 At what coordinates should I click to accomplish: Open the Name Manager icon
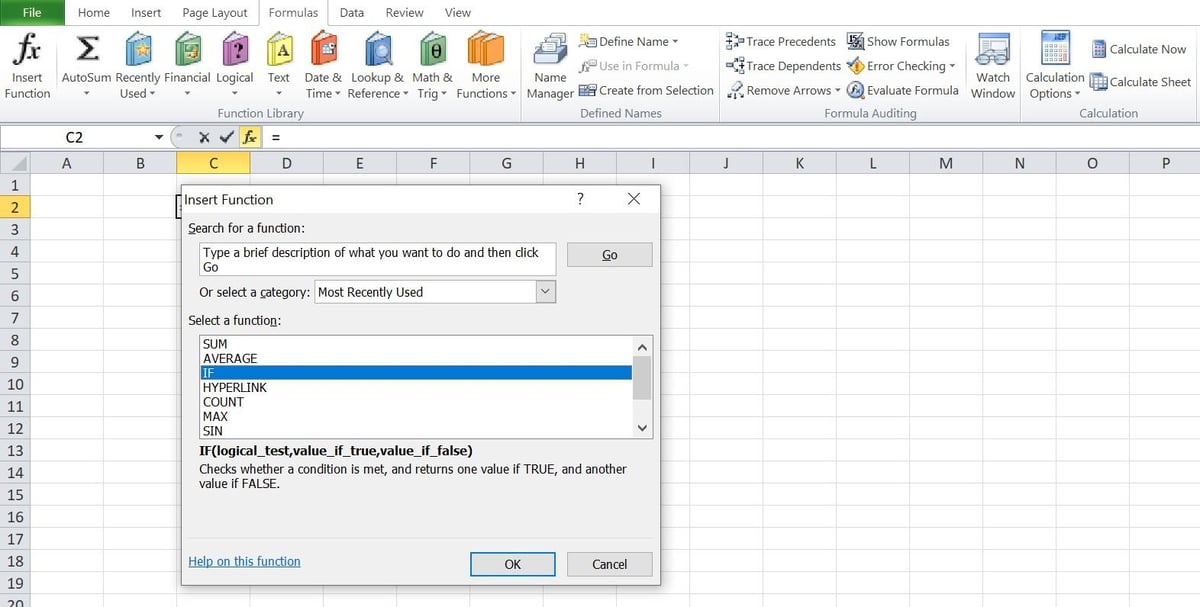pos(550,50)
